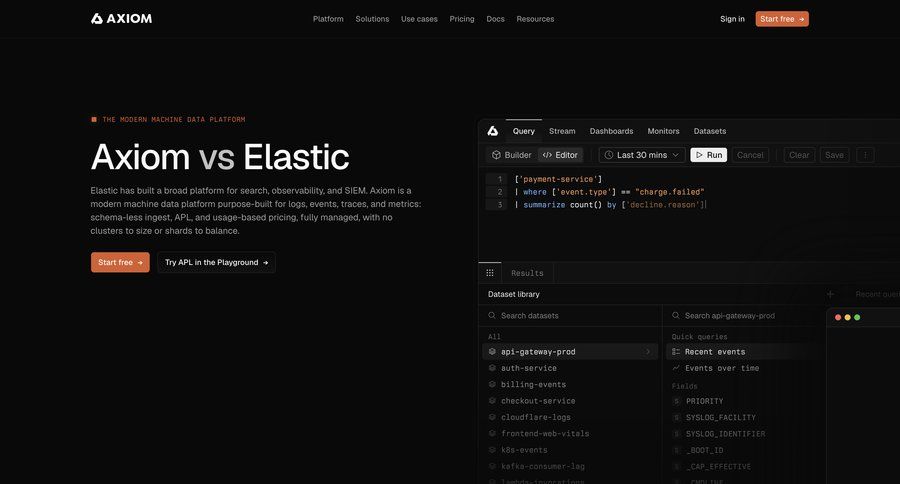Switch to the Stream tab
Screen dimensions: 900x484
(x=562, y=131)
